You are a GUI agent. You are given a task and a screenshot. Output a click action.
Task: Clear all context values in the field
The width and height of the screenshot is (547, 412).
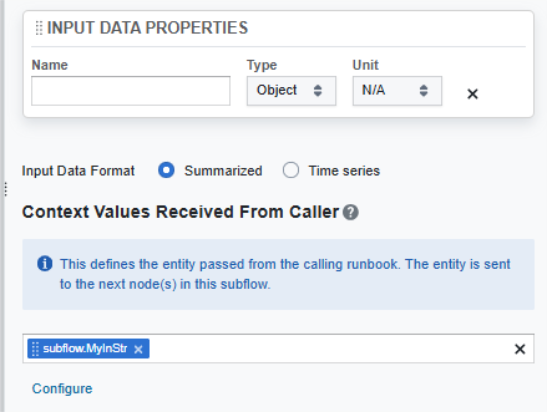point(520,349)
